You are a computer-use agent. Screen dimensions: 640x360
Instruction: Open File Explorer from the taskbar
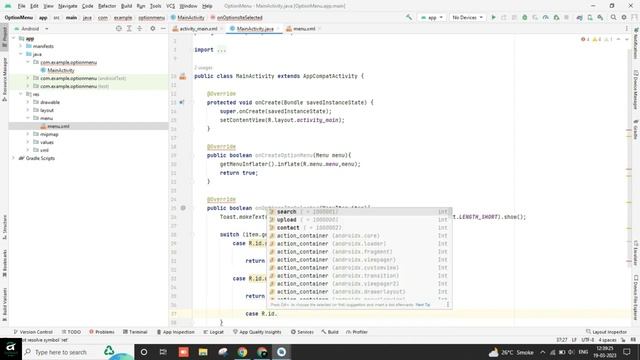pos(203,352)
